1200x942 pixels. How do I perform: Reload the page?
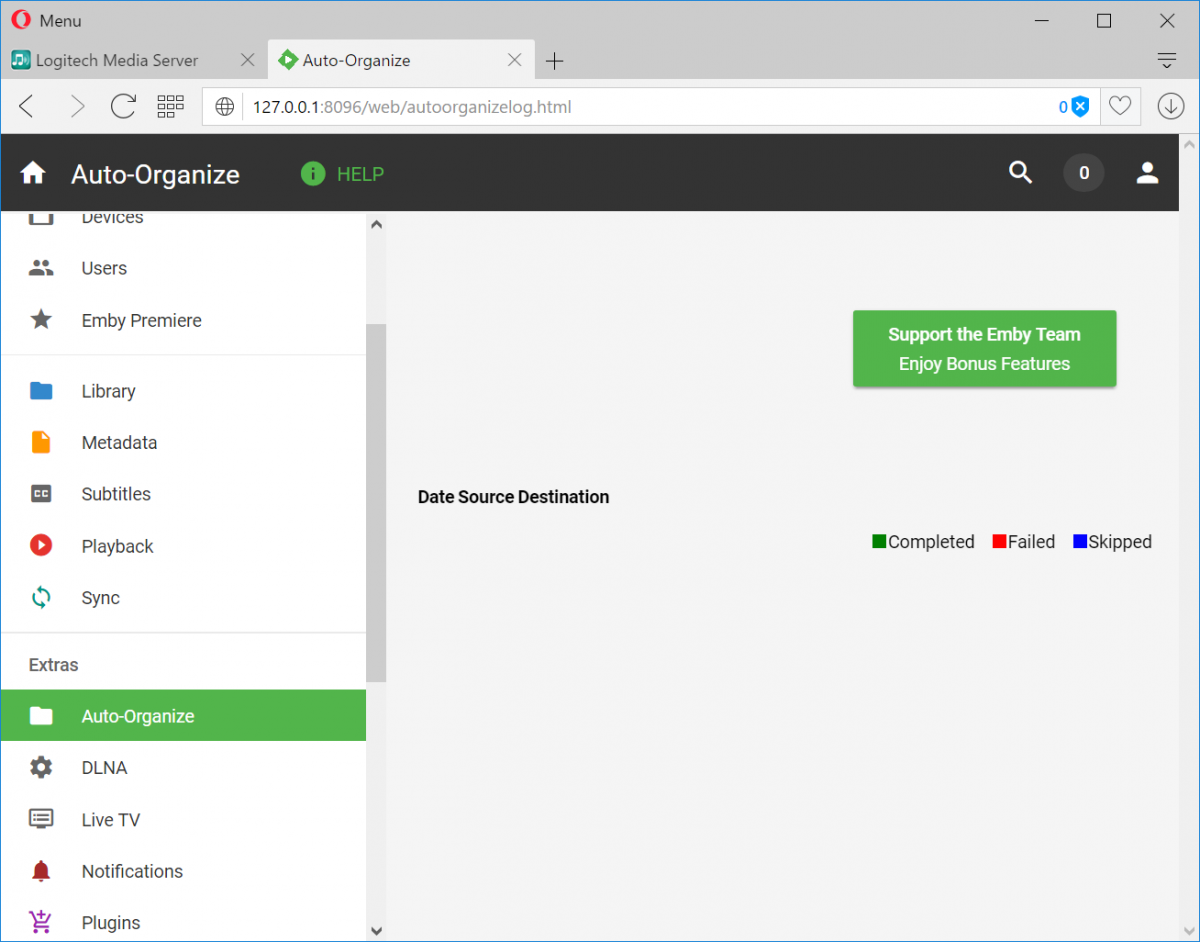coord(123,106)
